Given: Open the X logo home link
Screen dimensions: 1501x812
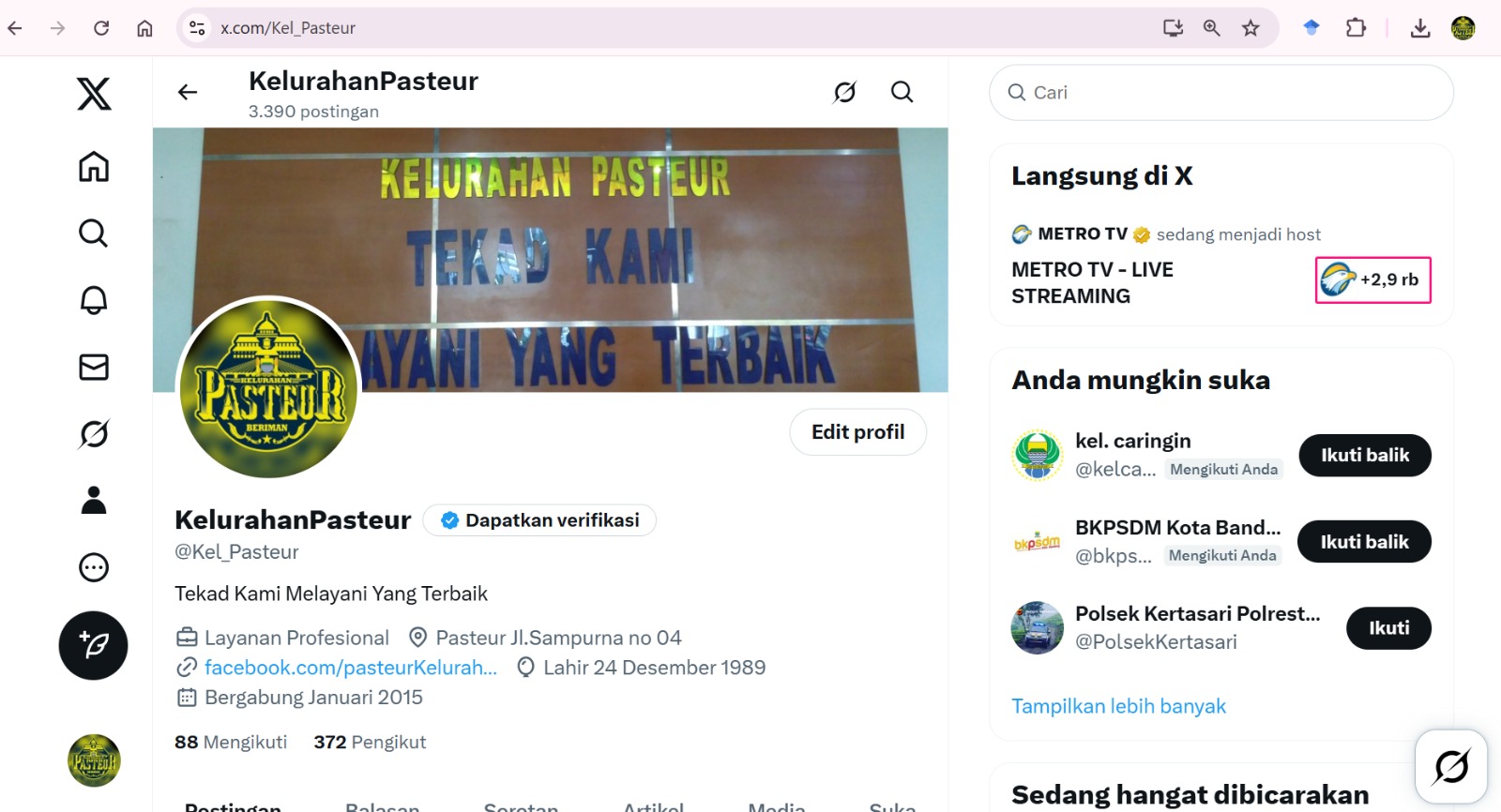Looking at the screenshot, I should click(x=94, y=94).
